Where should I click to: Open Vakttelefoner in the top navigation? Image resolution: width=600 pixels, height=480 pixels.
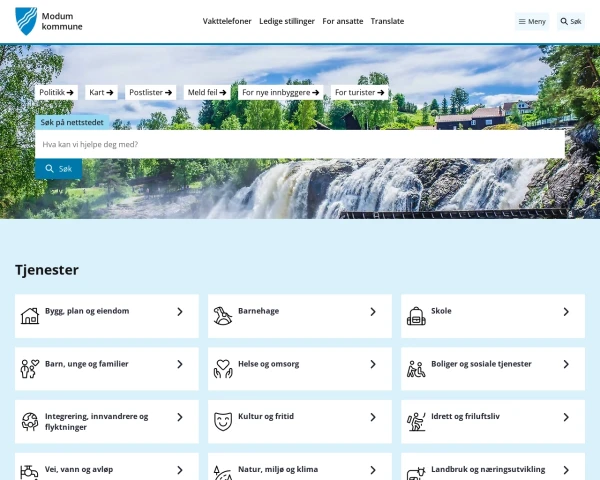227,21
